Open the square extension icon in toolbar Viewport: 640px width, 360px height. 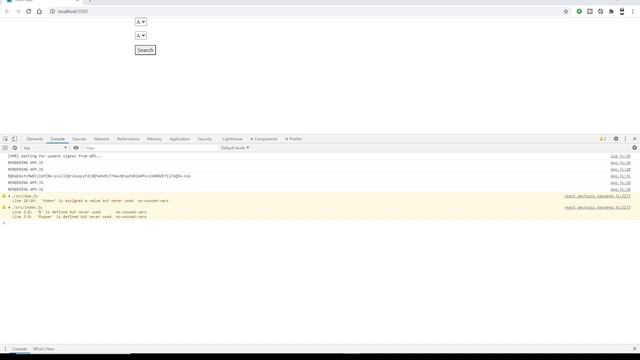(x=590, y=11)
